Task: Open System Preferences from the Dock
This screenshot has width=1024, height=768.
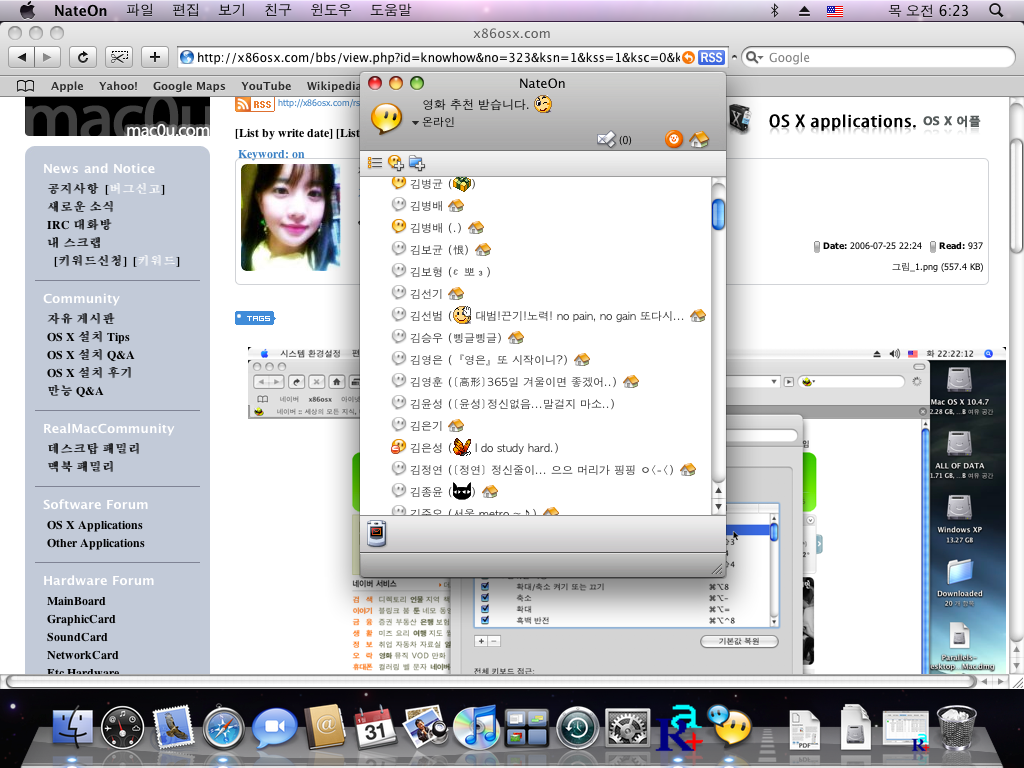Action: pos(628,728)
